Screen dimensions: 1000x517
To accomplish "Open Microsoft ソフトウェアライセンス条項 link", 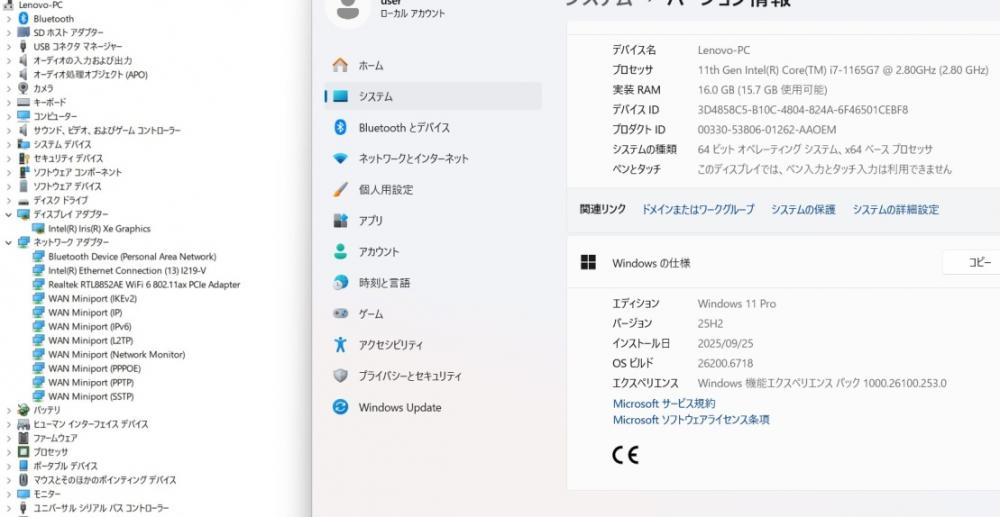I will pyautogui.click(x=691, y=419).
